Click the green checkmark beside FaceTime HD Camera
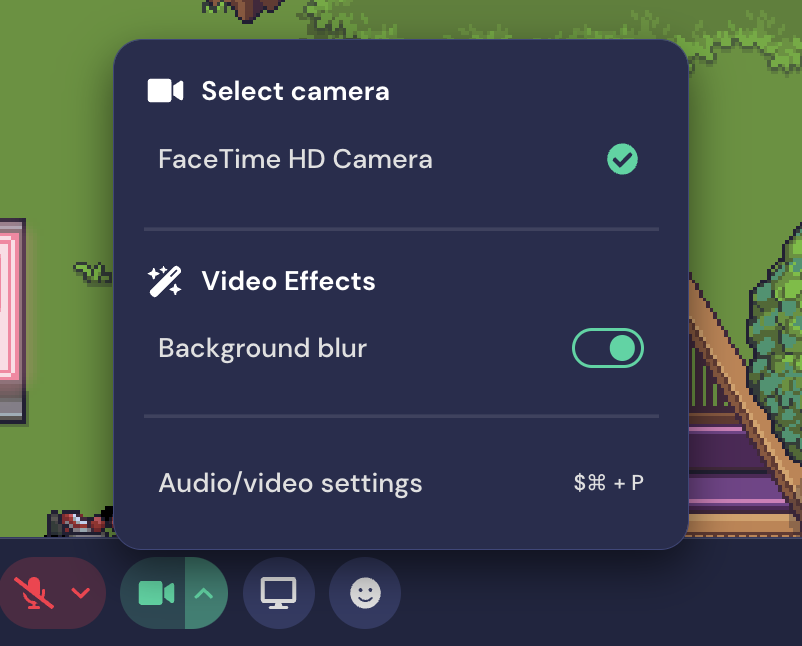The width and height of the screenshot is (802, 646). click(x=622, y=159)
